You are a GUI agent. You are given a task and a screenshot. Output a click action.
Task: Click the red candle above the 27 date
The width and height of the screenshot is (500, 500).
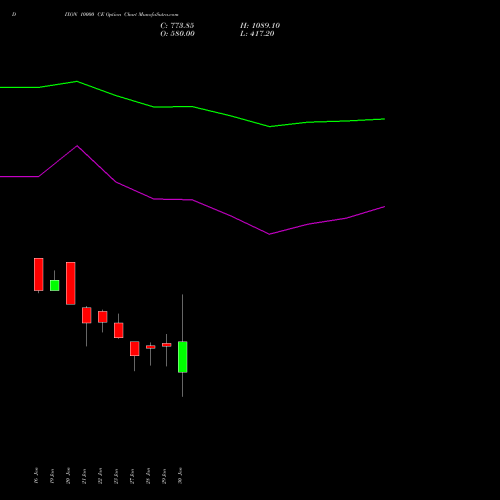(135, 349)
